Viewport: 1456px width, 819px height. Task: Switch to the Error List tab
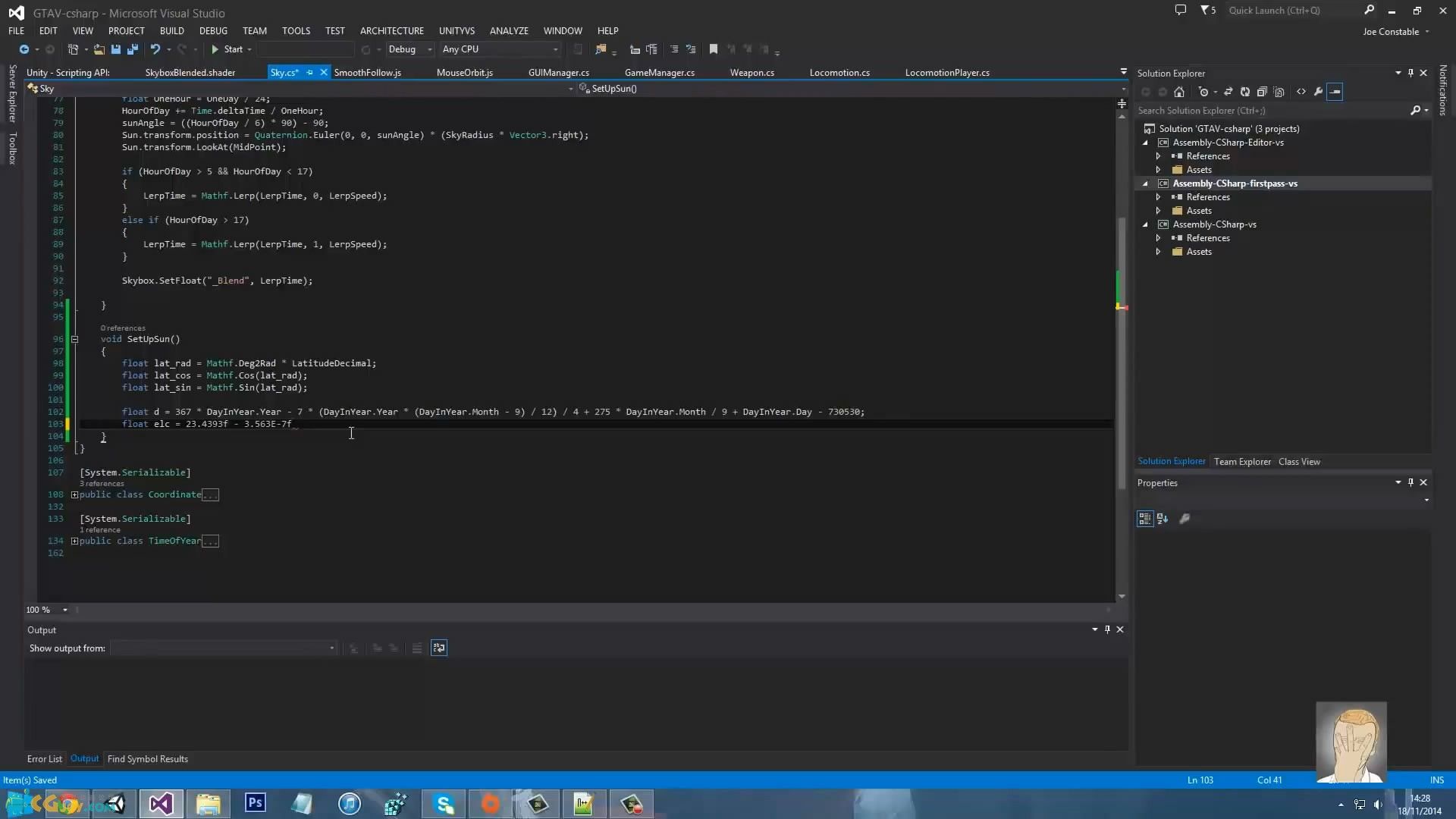pyautogui.click(x=45, y=759)
